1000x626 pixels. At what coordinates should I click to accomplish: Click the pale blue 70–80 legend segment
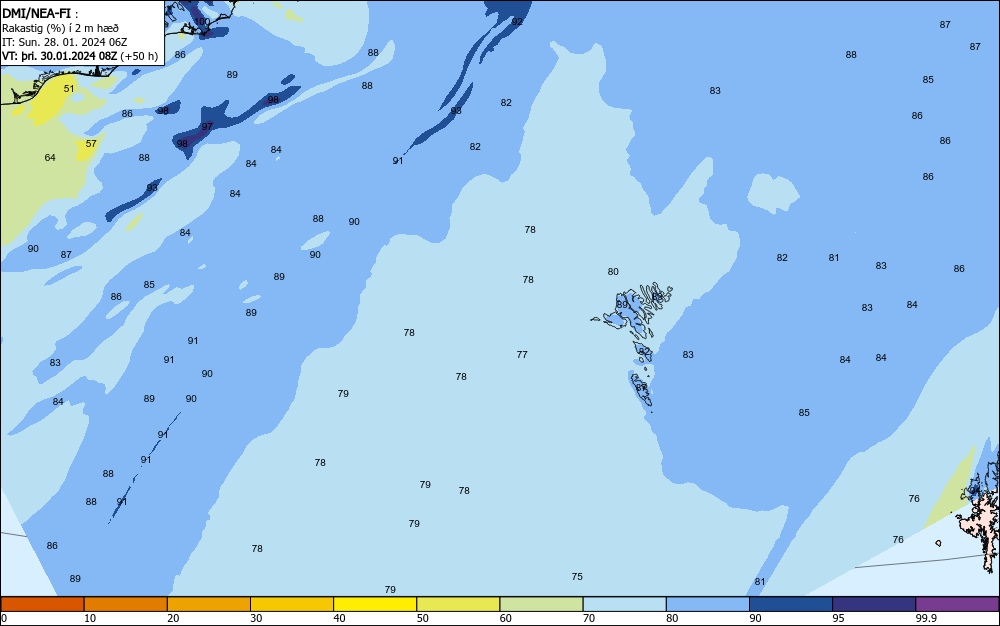click(624, 604)
